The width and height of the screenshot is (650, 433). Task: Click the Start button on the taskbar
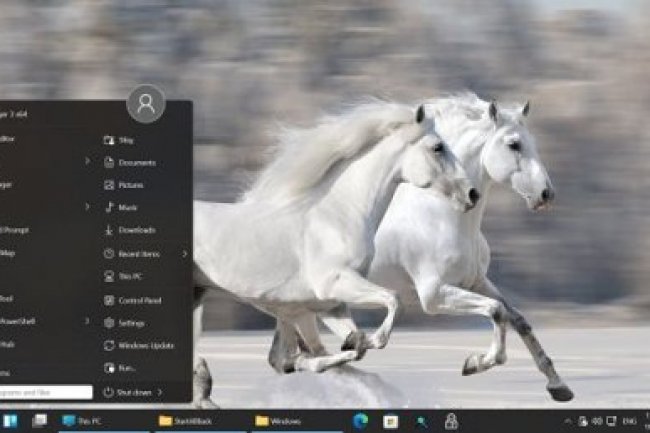10,421
